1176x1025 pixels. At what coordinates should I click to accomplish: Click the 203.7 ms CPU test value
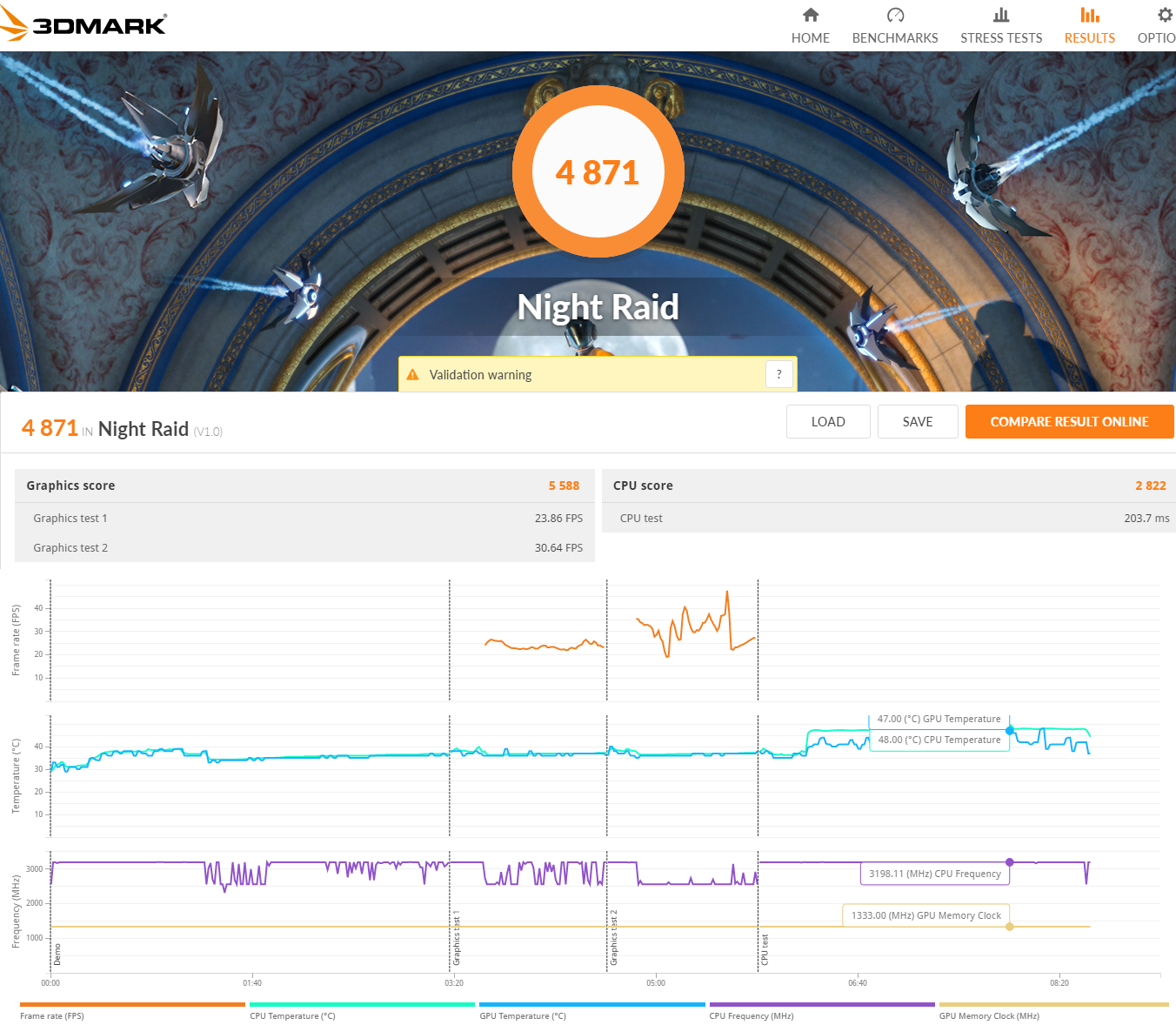tap(1146, 518)
